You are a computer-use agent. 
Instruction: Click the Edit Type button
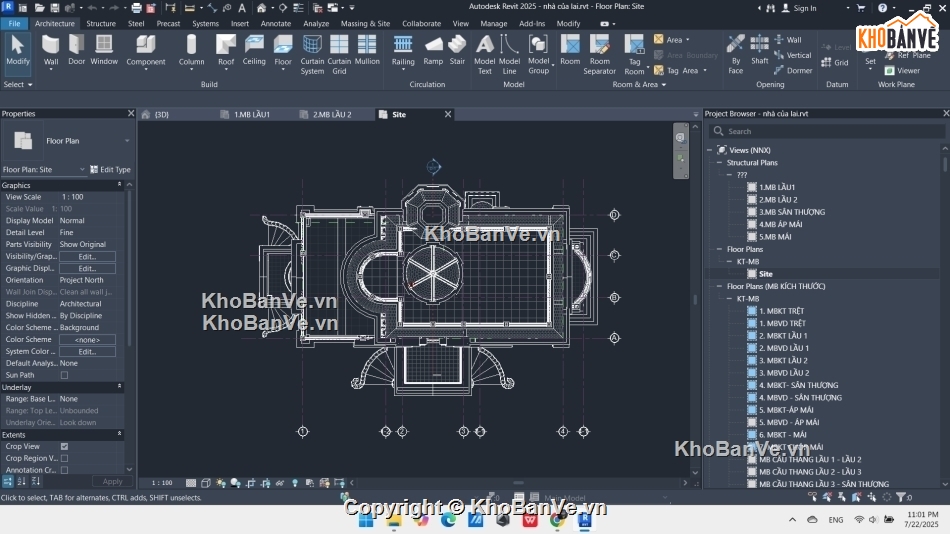(110, 170)
